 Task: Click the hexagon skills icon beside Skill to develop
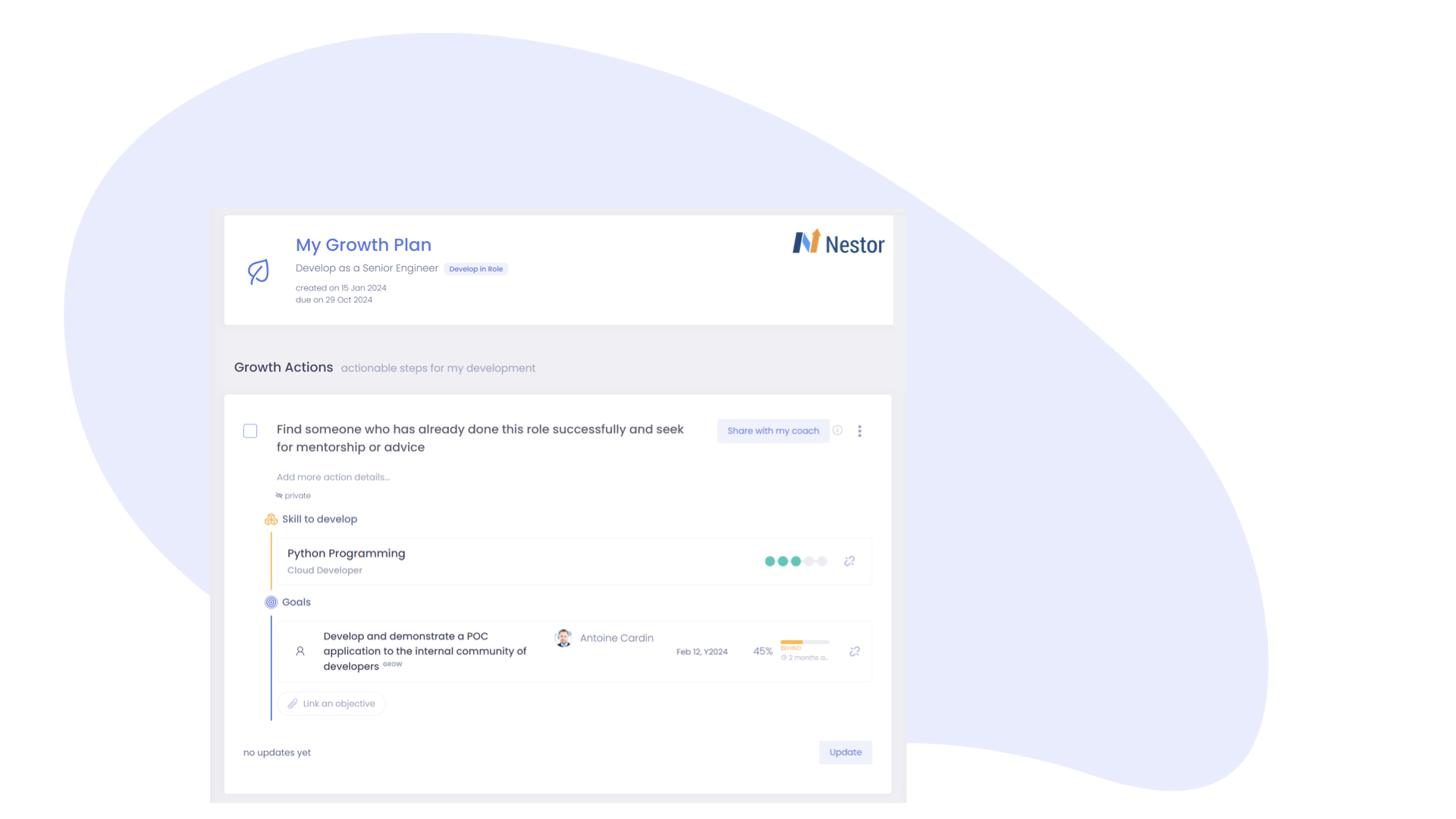pyautogui.click(x=269, y=519)
